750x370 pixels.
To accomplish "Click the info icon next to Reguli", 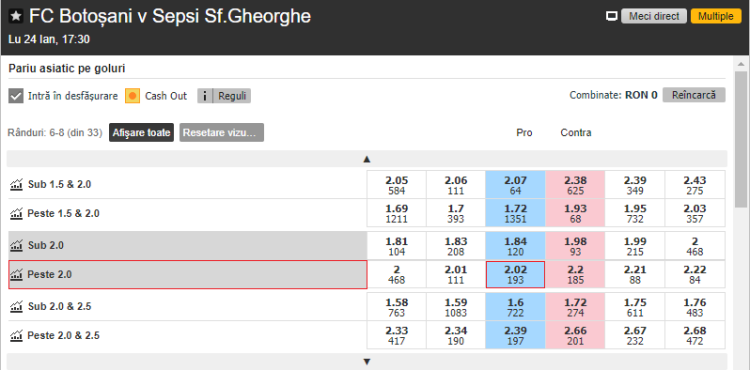I will (x=205, y=96).
